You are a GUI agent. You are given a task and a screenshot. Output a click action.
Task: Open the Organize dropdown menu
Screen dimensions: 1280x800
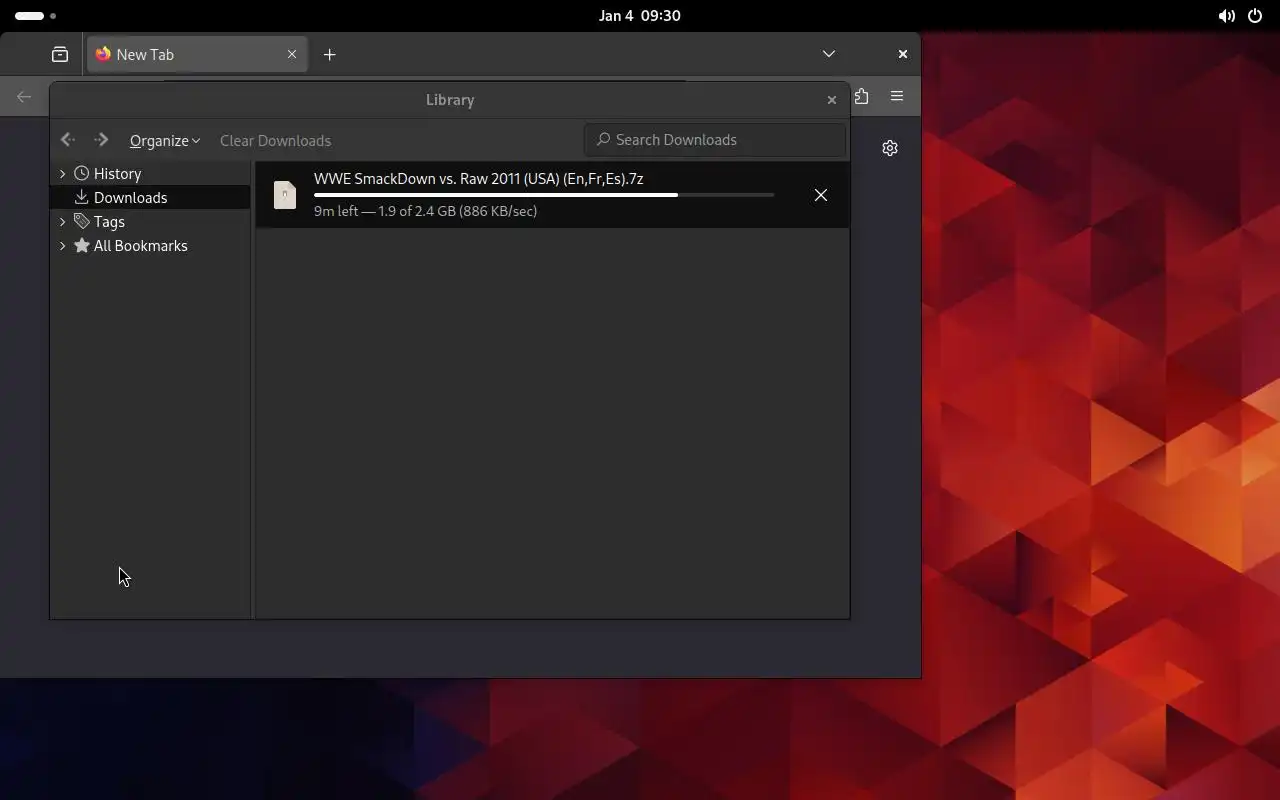165,141
